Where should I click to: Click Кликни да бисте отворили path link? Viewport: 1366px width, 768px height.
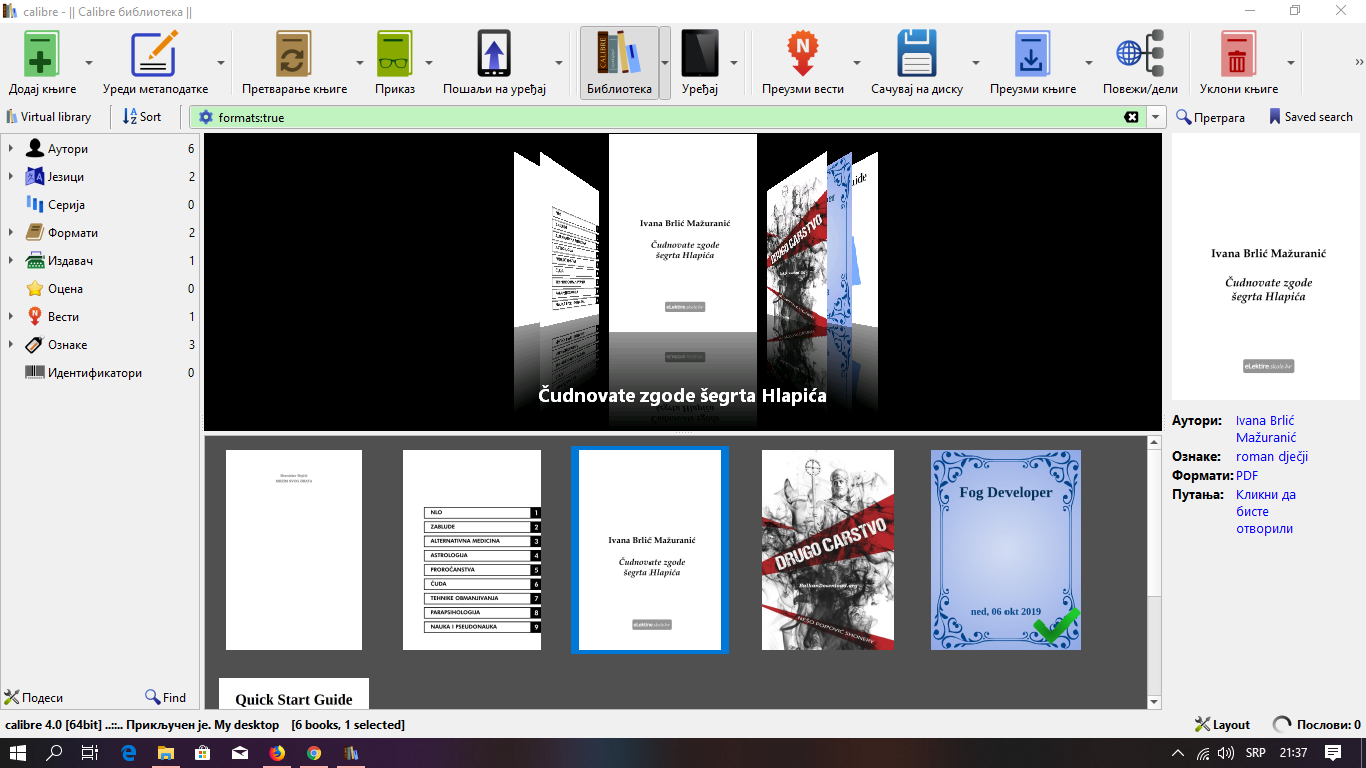[1266, 511]
